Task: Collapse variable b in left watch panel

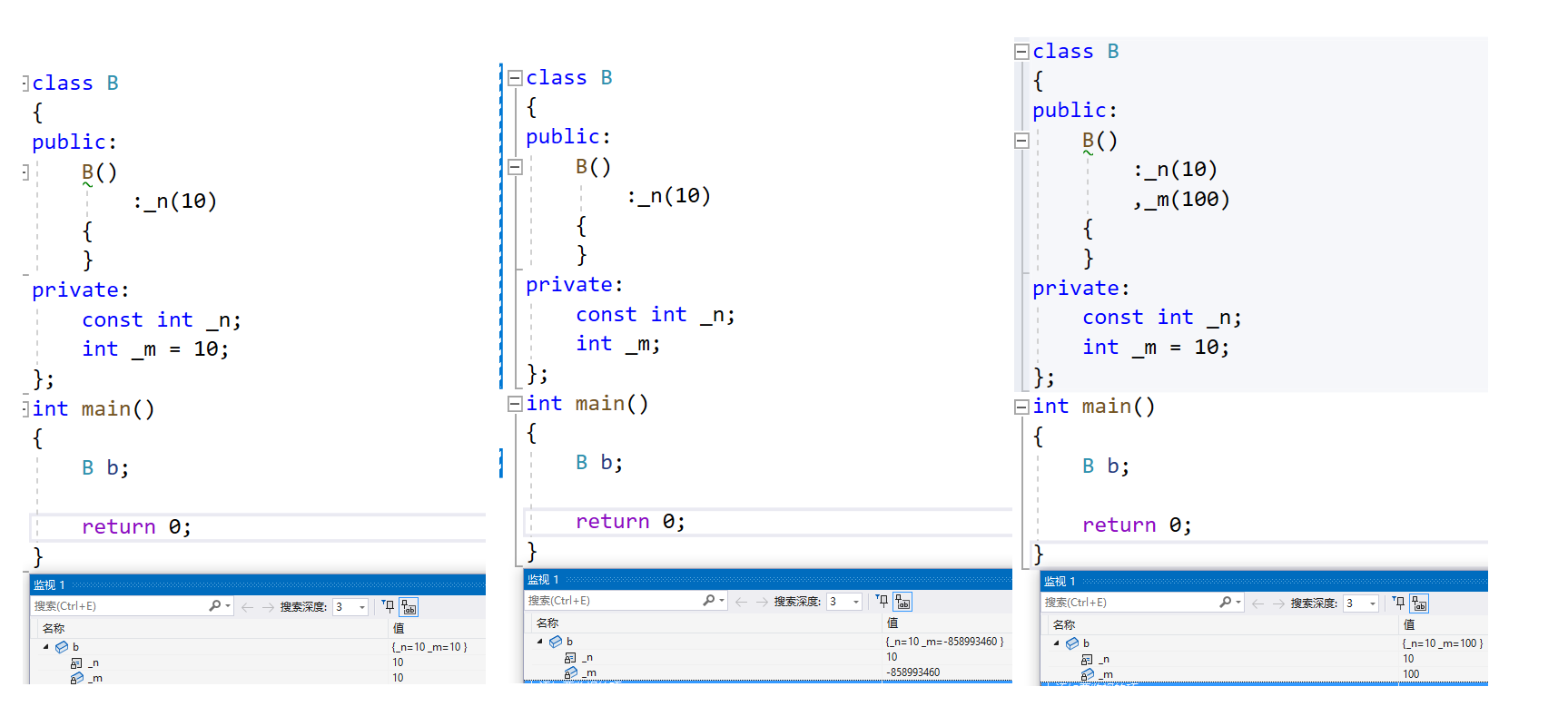Action: point(46,647)
